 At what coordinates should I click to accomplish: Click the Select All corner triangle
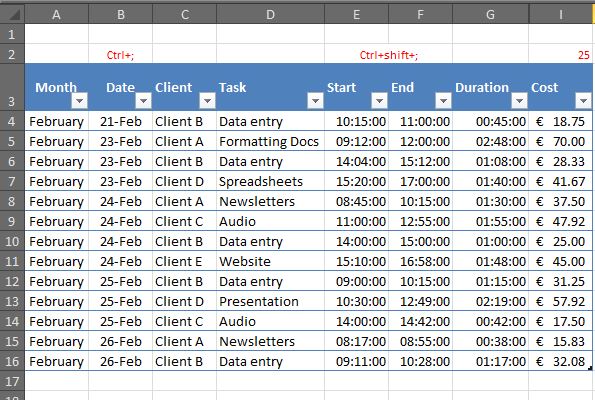click(13, 14)
